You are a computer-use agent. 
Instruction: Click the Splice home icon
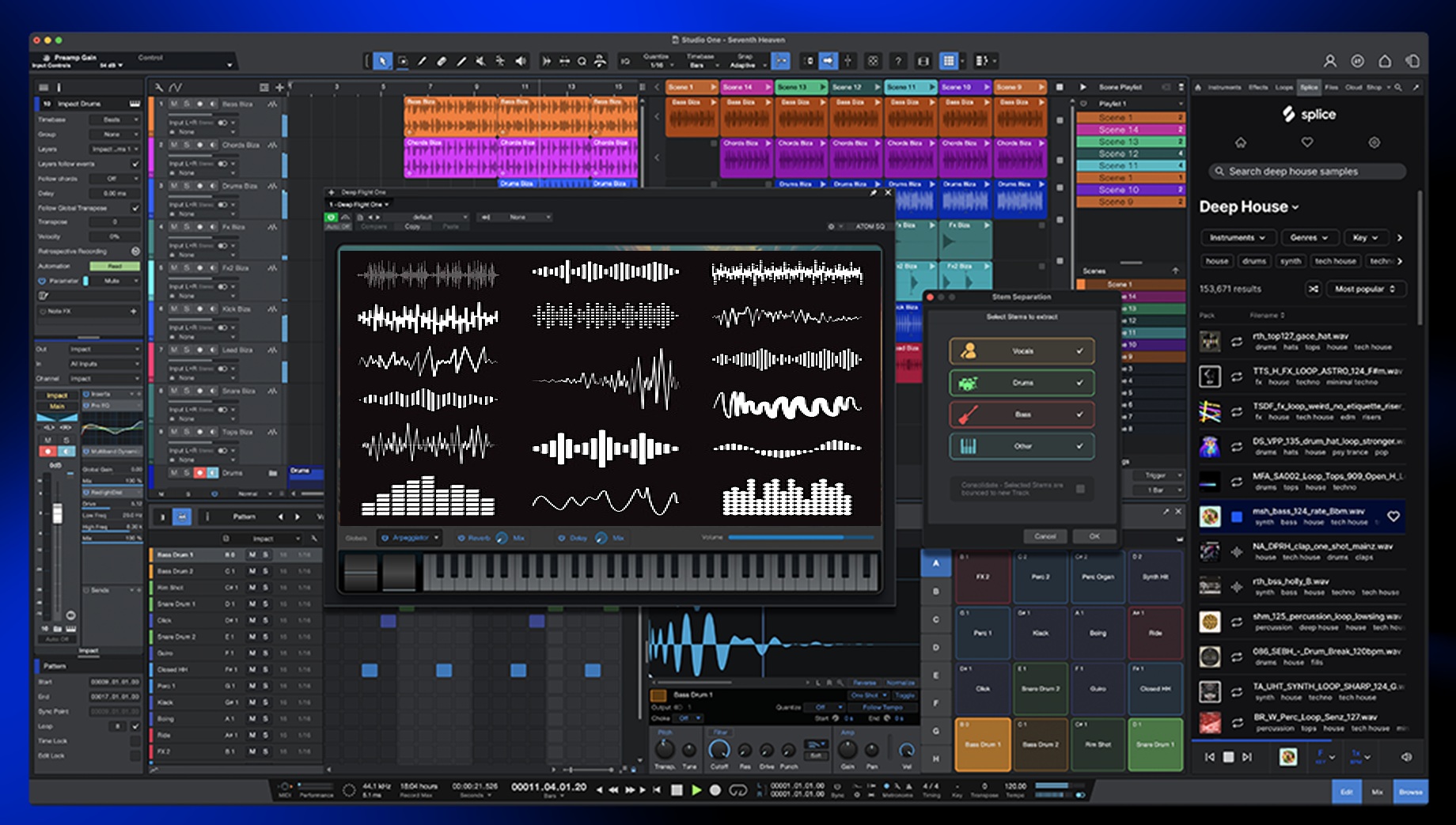(1239, 143)
